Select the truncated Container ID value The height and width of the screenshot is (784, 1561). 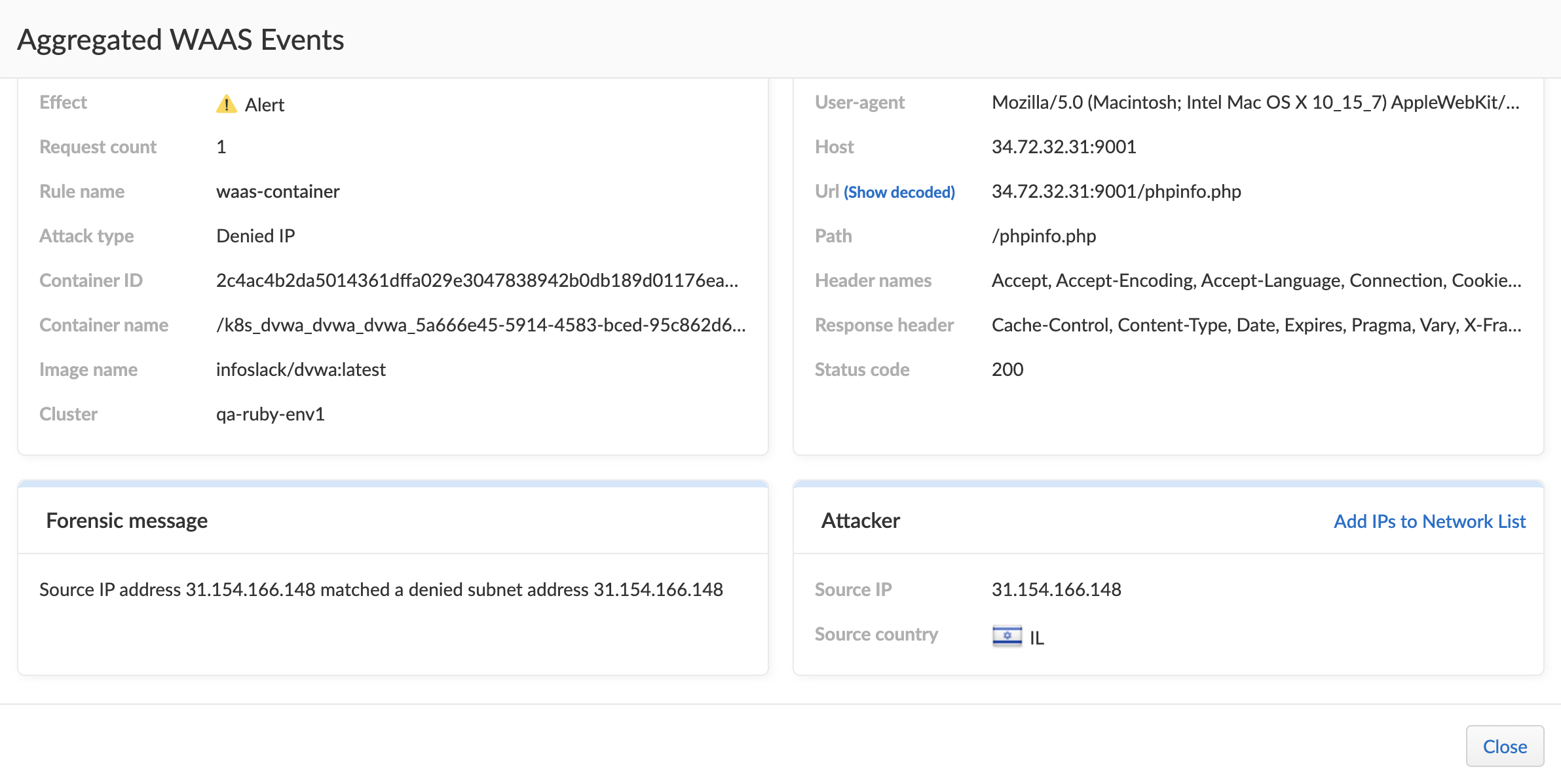477,280
